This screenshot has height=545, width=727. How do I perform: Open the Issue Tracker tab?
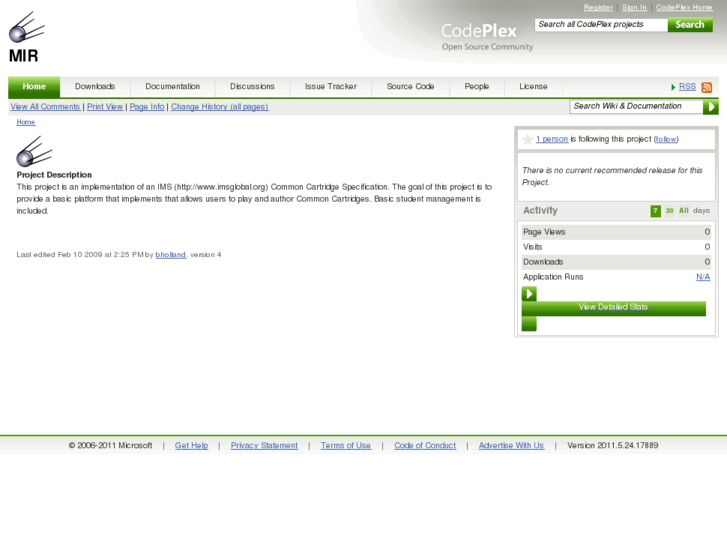click(x=331, y=87)
